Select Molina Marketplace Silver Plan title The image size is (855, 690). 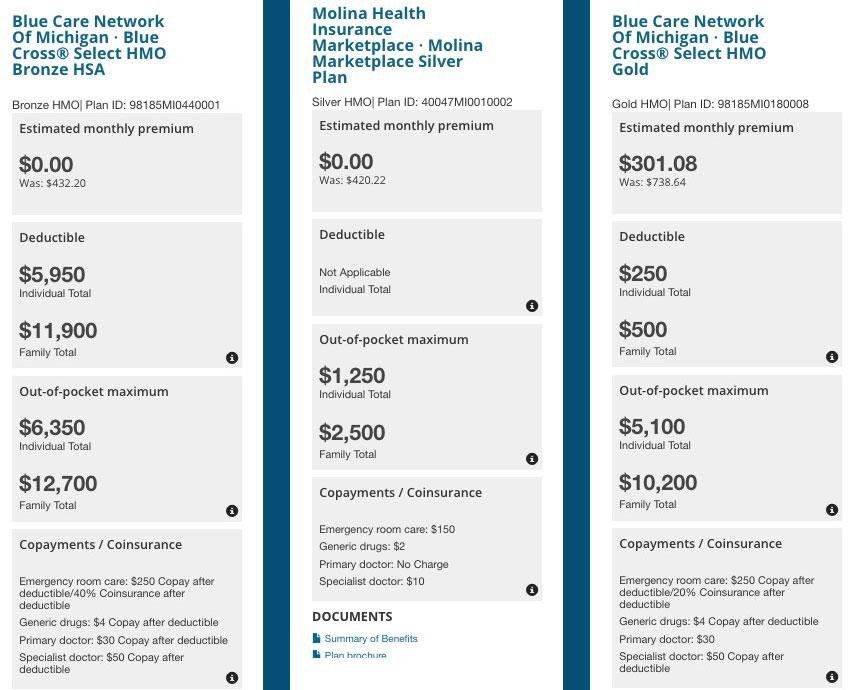pyautogui.click(x=397, y=45)
